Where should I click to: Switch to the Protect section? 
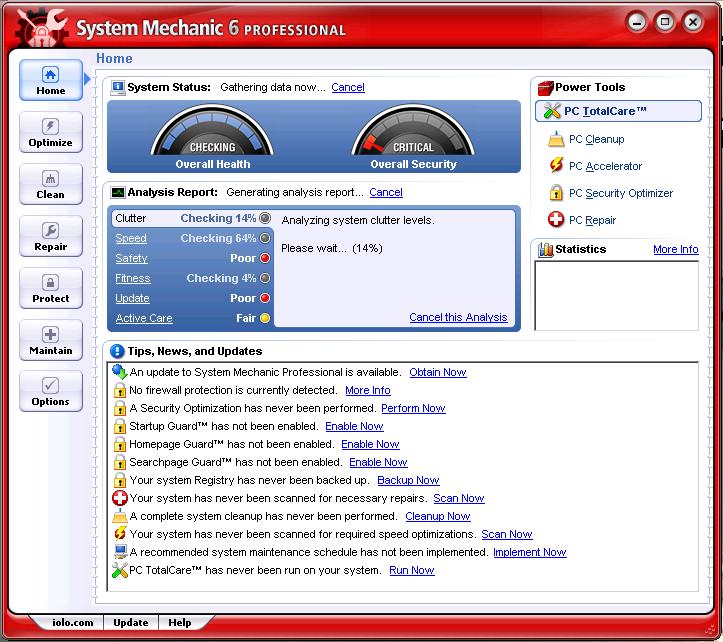[x=51, y=288]
